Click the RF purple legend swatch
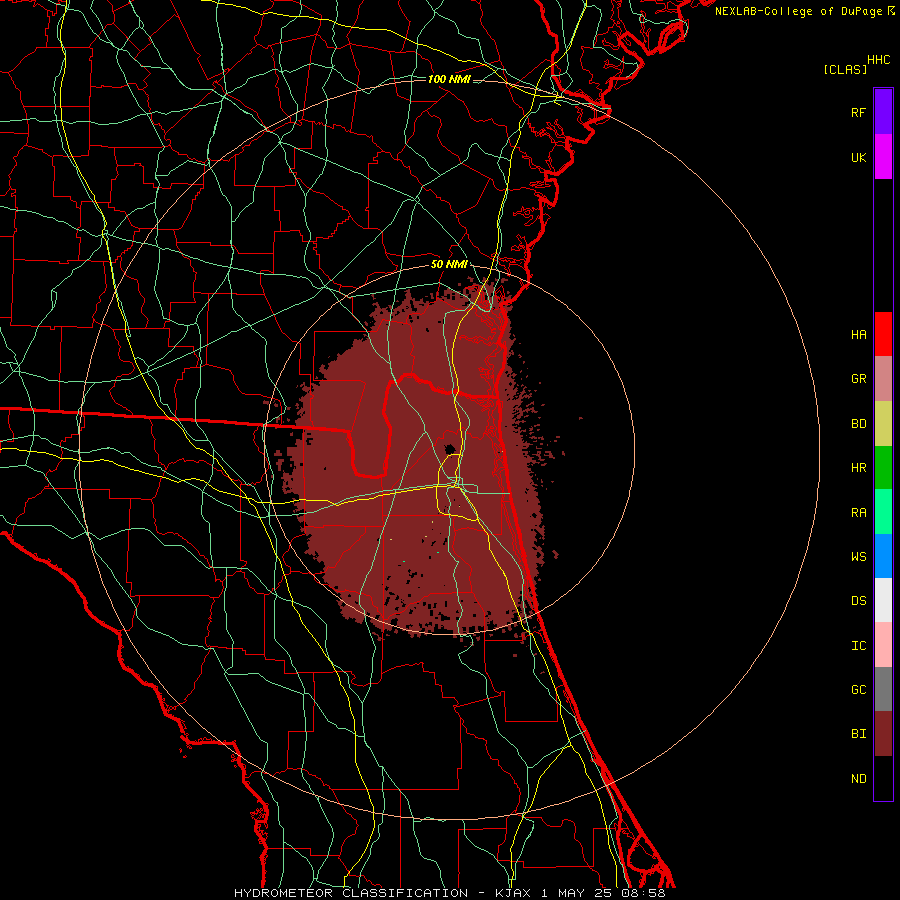 [883, 112]
